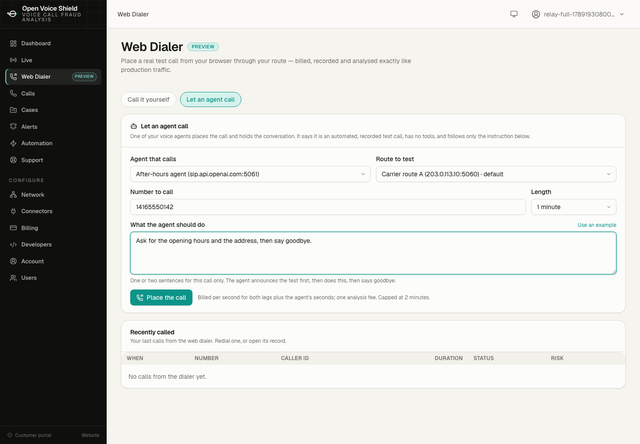
Task: Click the Network nodes icon
Action: pyautogui.click(x=13, y=195)
